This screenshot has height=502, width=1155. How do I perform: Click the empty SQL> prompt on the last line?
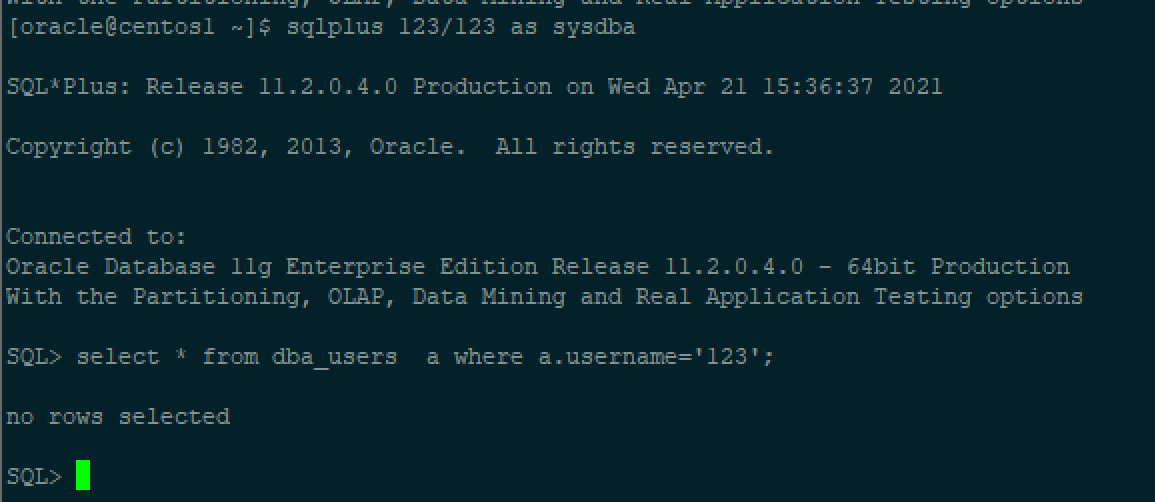(x=34, y=477)
